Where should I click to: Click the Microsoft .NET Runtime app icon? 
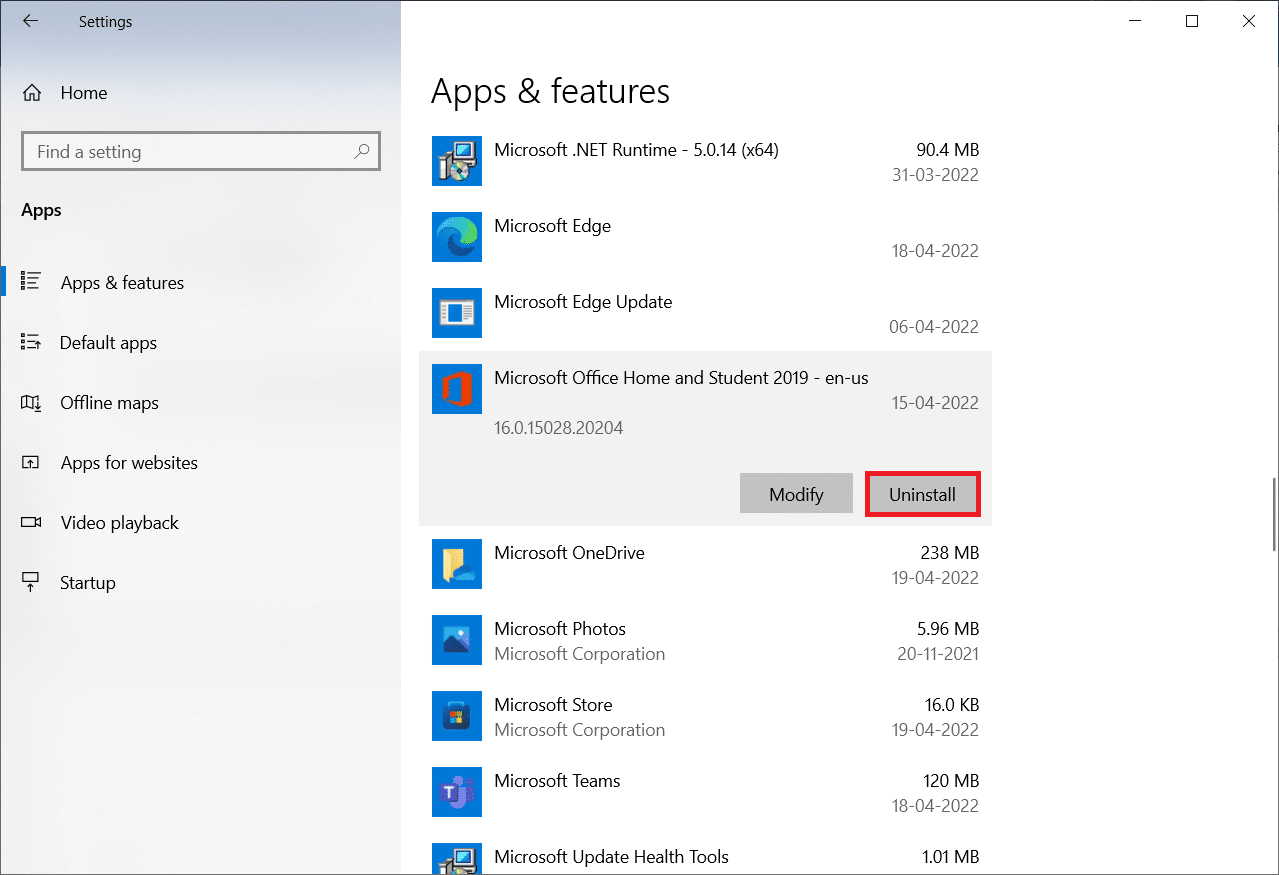[457, 162]
